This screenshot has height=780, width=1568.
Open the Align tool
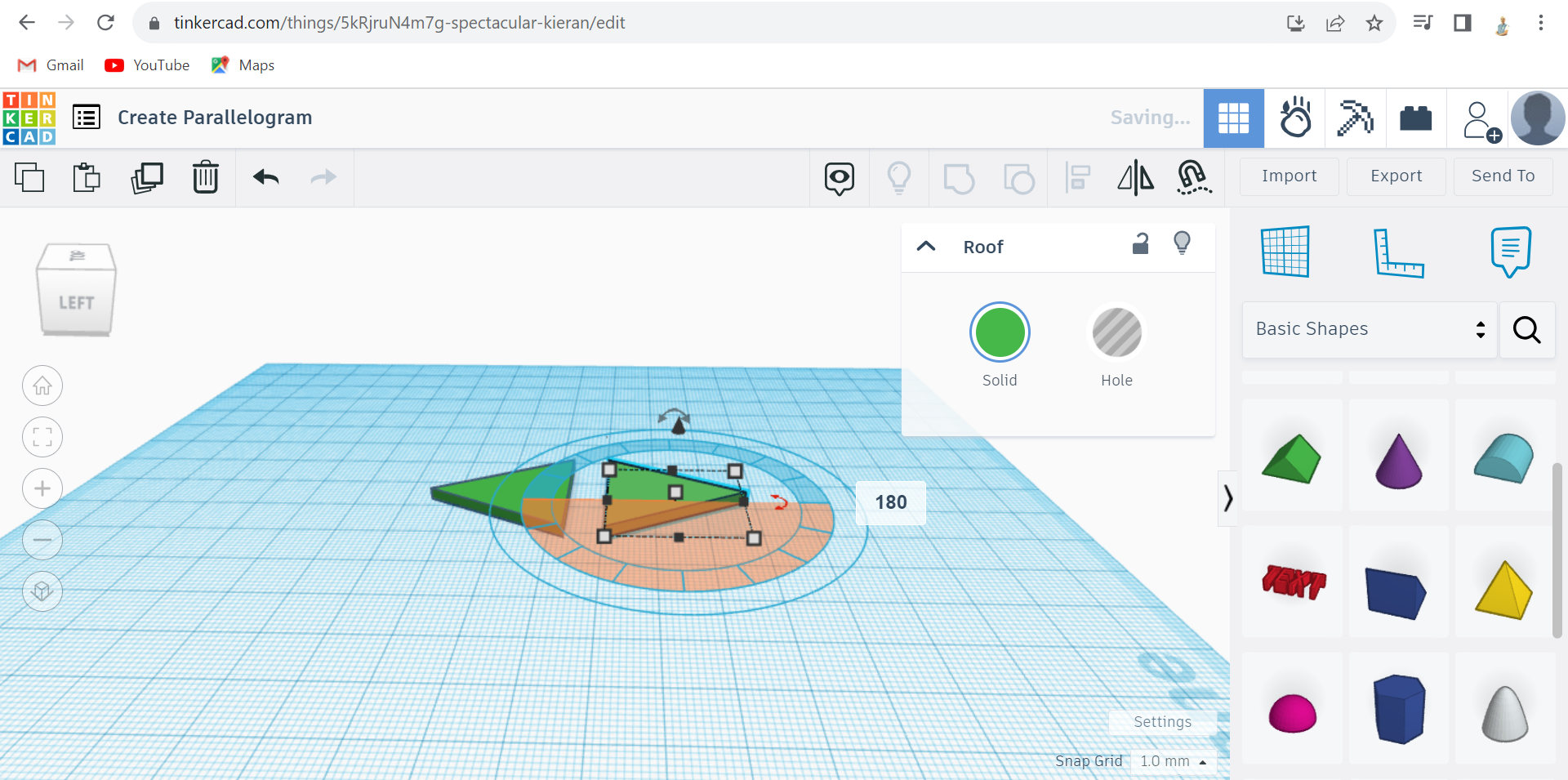1076,177
